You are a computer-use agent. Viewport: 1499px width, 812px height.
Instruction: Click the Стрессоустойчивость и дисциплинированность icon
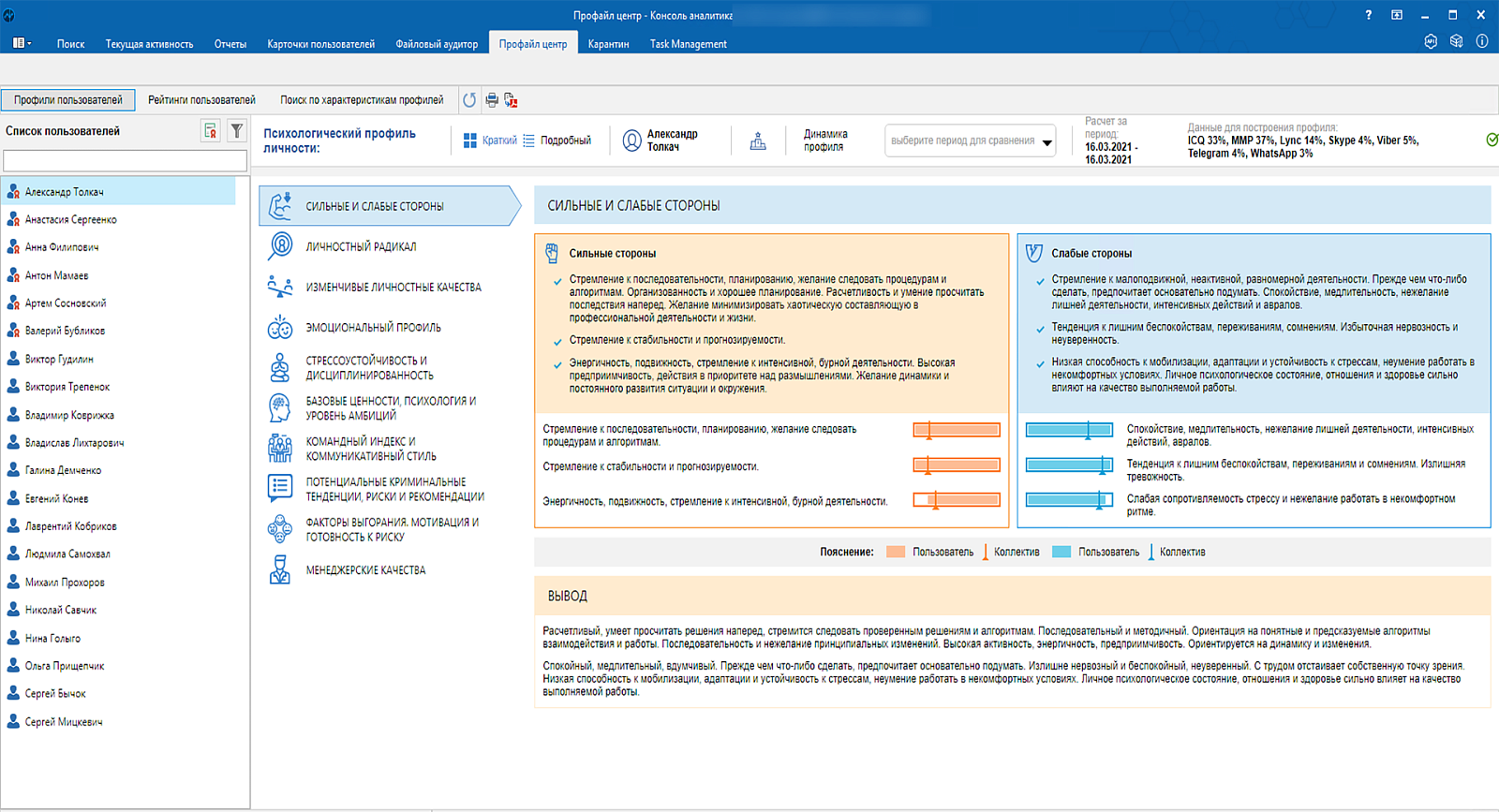(x=280, y=368)
